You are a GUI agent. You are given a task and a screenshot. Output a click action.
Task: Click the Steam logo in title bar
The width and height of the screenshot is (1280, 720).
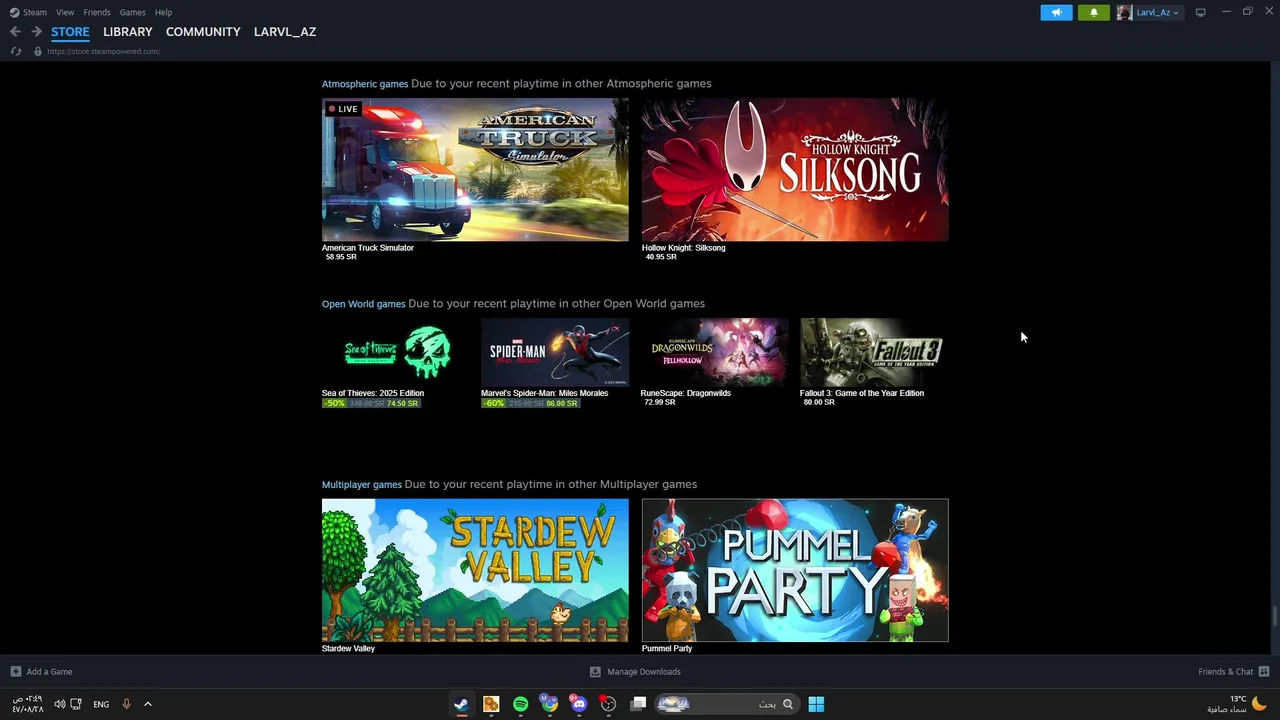[14, 12]
